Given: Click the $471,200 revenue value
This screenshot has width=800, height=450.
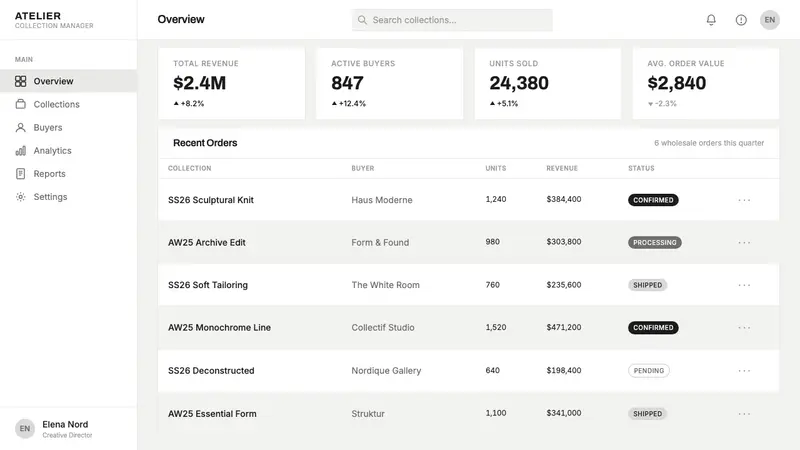Looking at the screenshot, I should 564,328.
